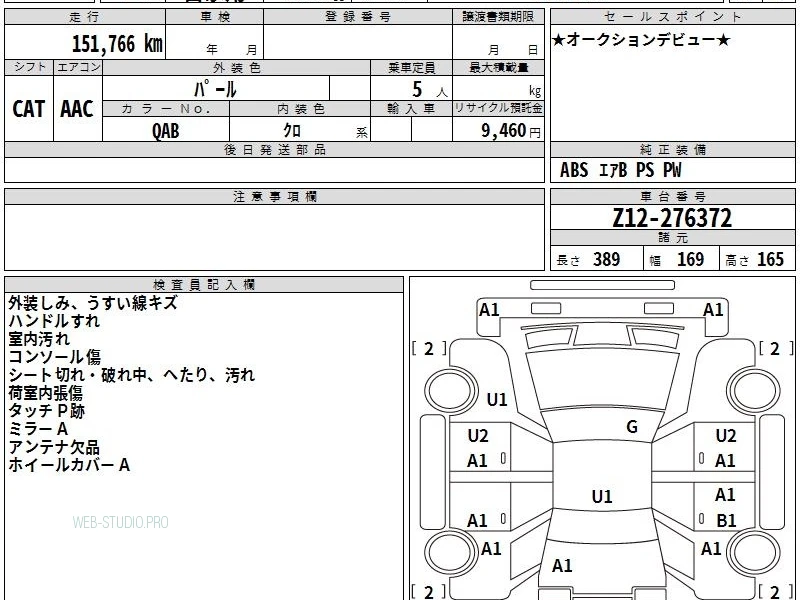Click the U2 mark on right front door
800x600 pixels.
pos(726,436)
